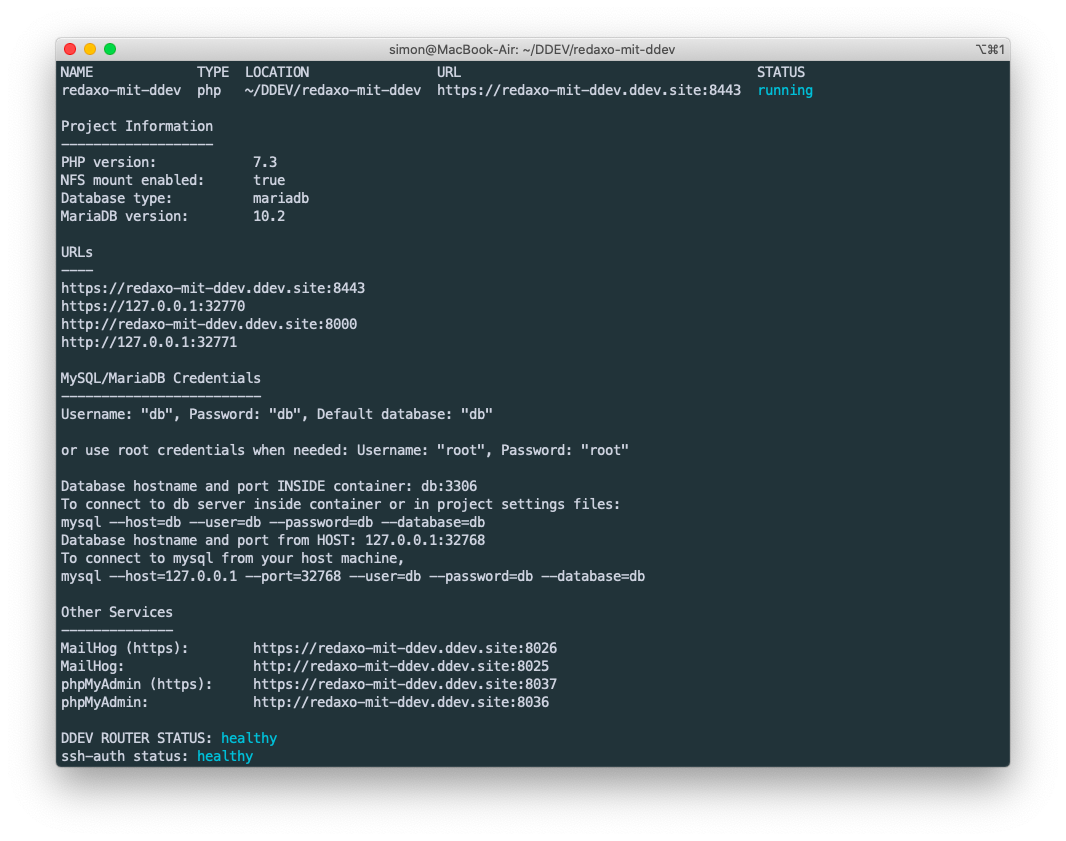1066x841 pixels.
Task: Open MailHog https link on port 8026
Action: [405, 649]
